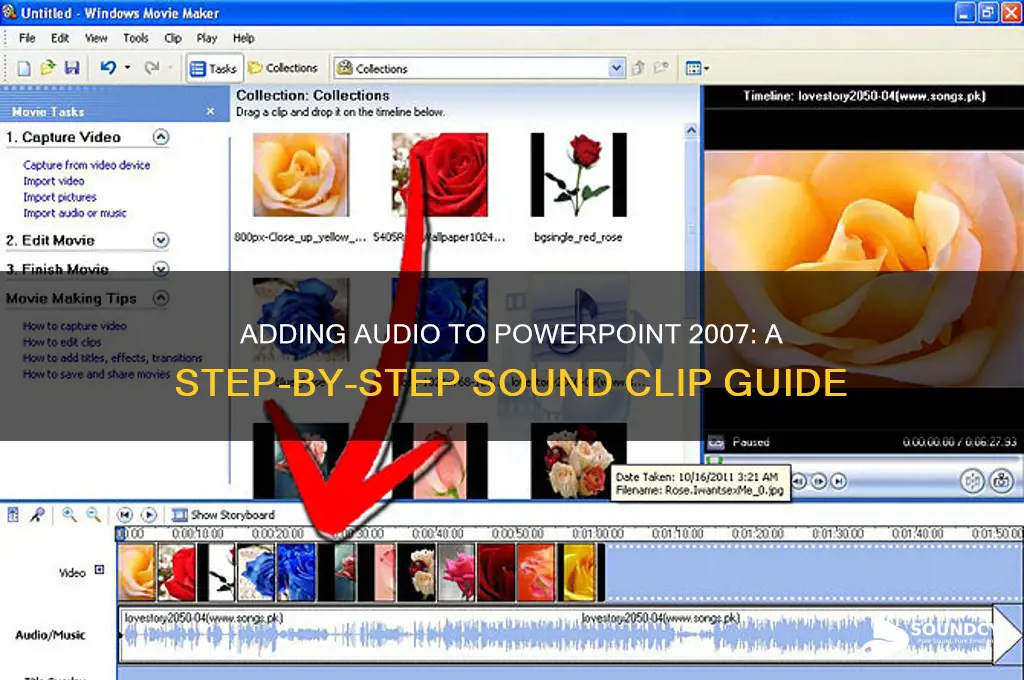Zoom out the timeline with magnifier minus

click(x=93, y=515)
